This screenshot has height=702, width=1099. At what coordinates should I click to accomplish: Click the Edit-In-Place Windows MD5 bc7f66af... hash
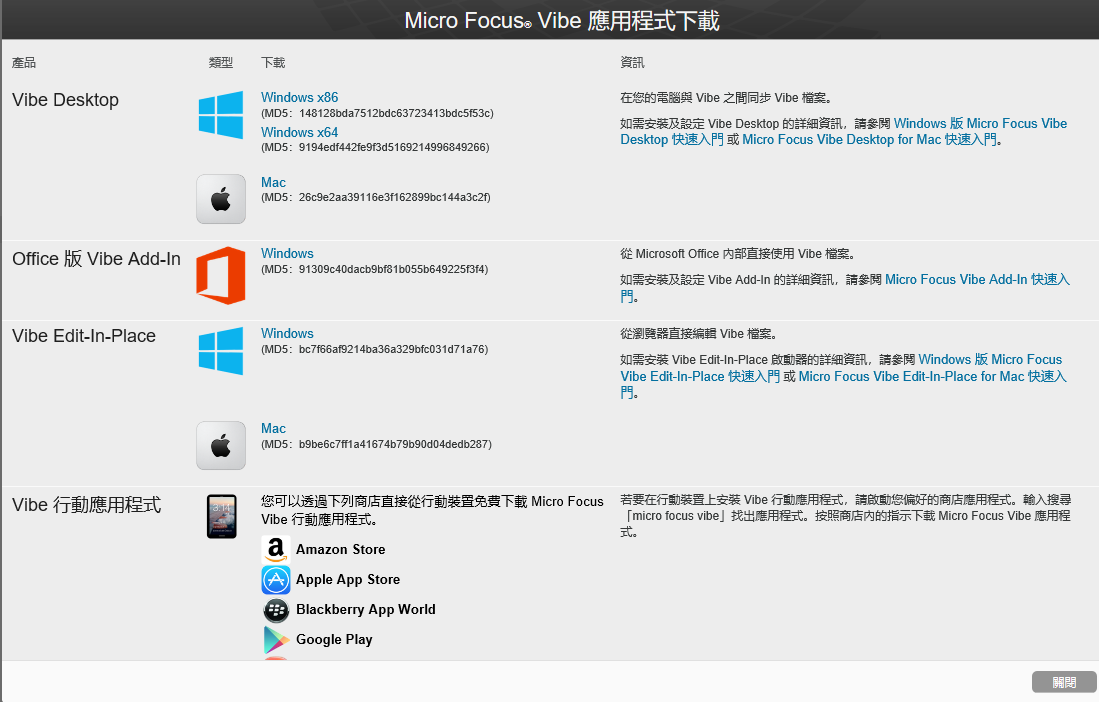pos(374,349)
